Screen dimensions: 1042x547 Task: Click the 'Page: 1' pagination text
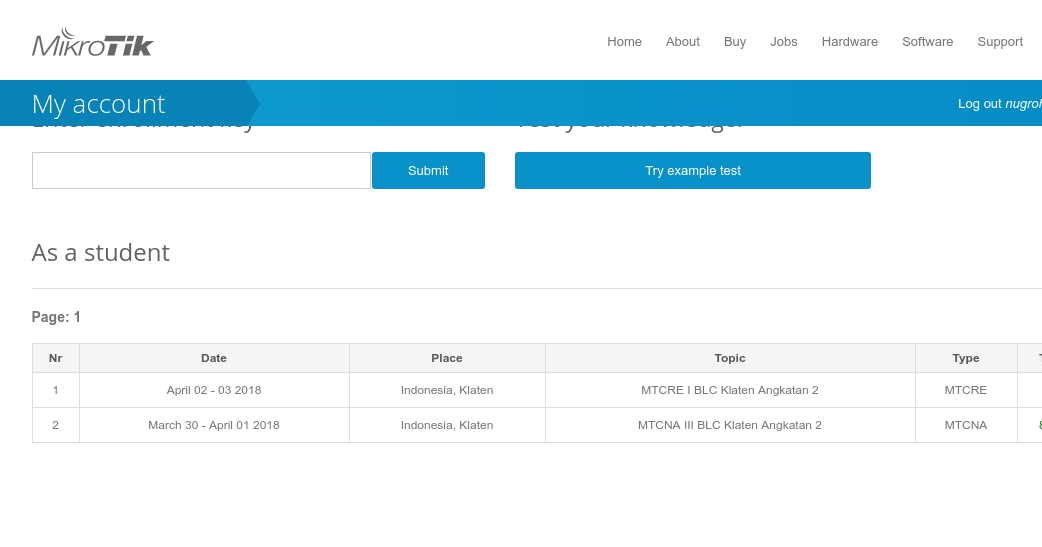56,317
